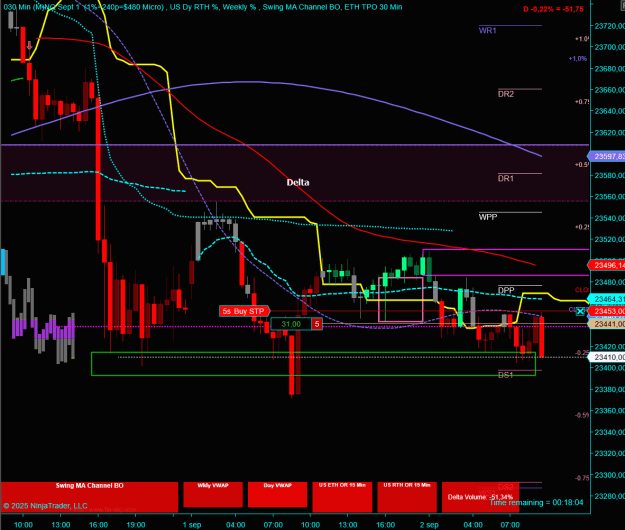Click the cyan 23464,31 price marker
The image size is (625, 530).
(607, 299)
